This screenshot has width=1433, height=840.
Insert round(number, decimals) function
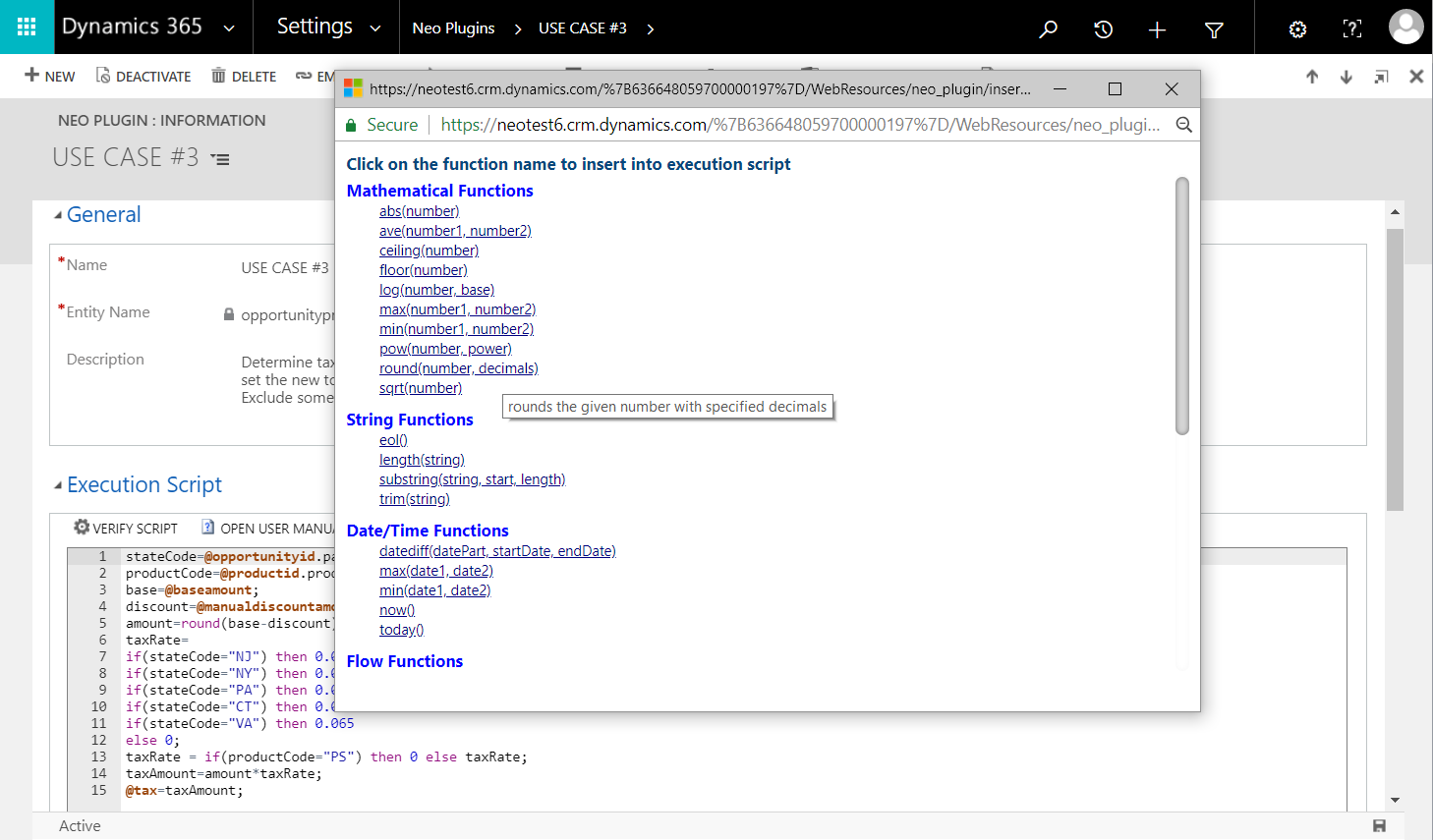coord(459,368)
